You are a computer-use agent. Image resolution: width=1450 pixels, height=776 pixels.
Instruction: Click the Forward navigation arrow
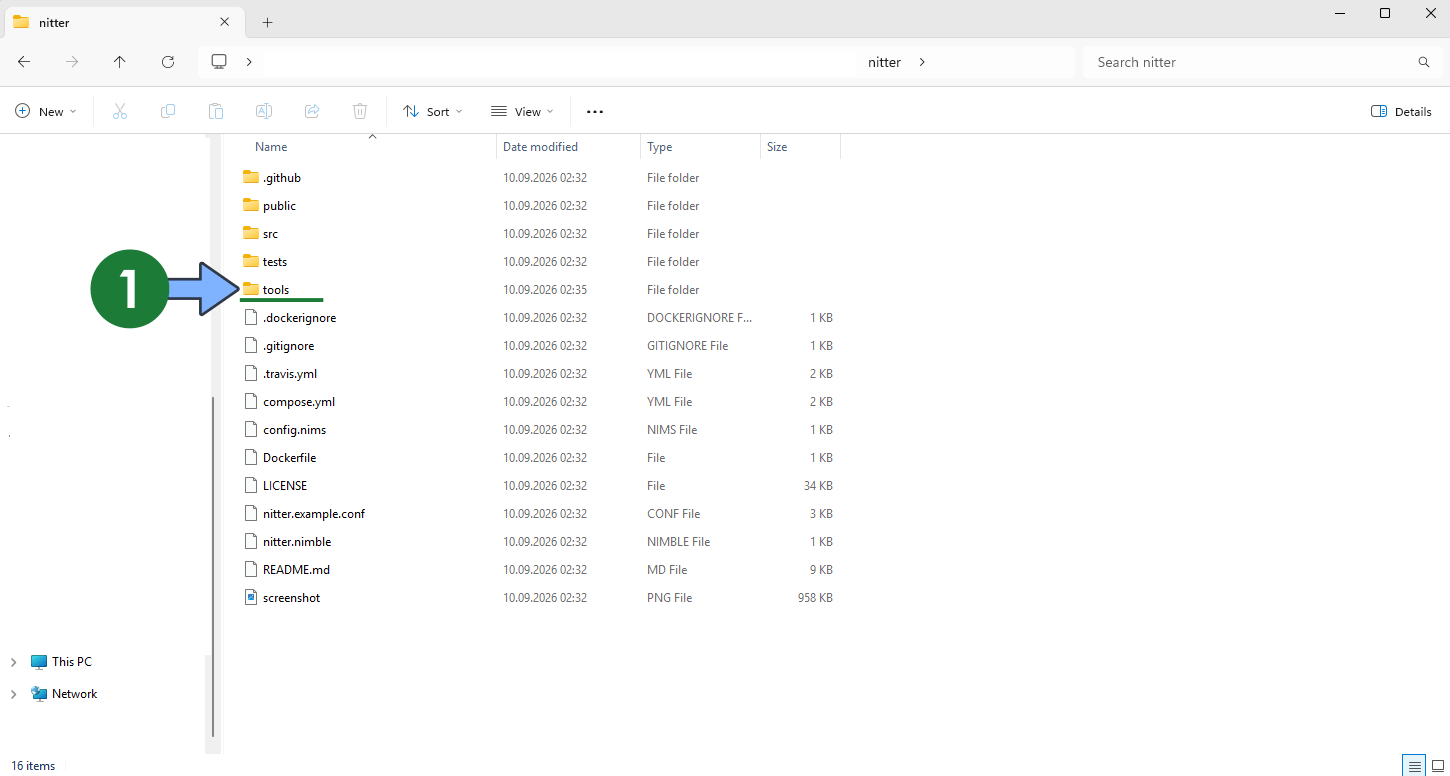72,62
